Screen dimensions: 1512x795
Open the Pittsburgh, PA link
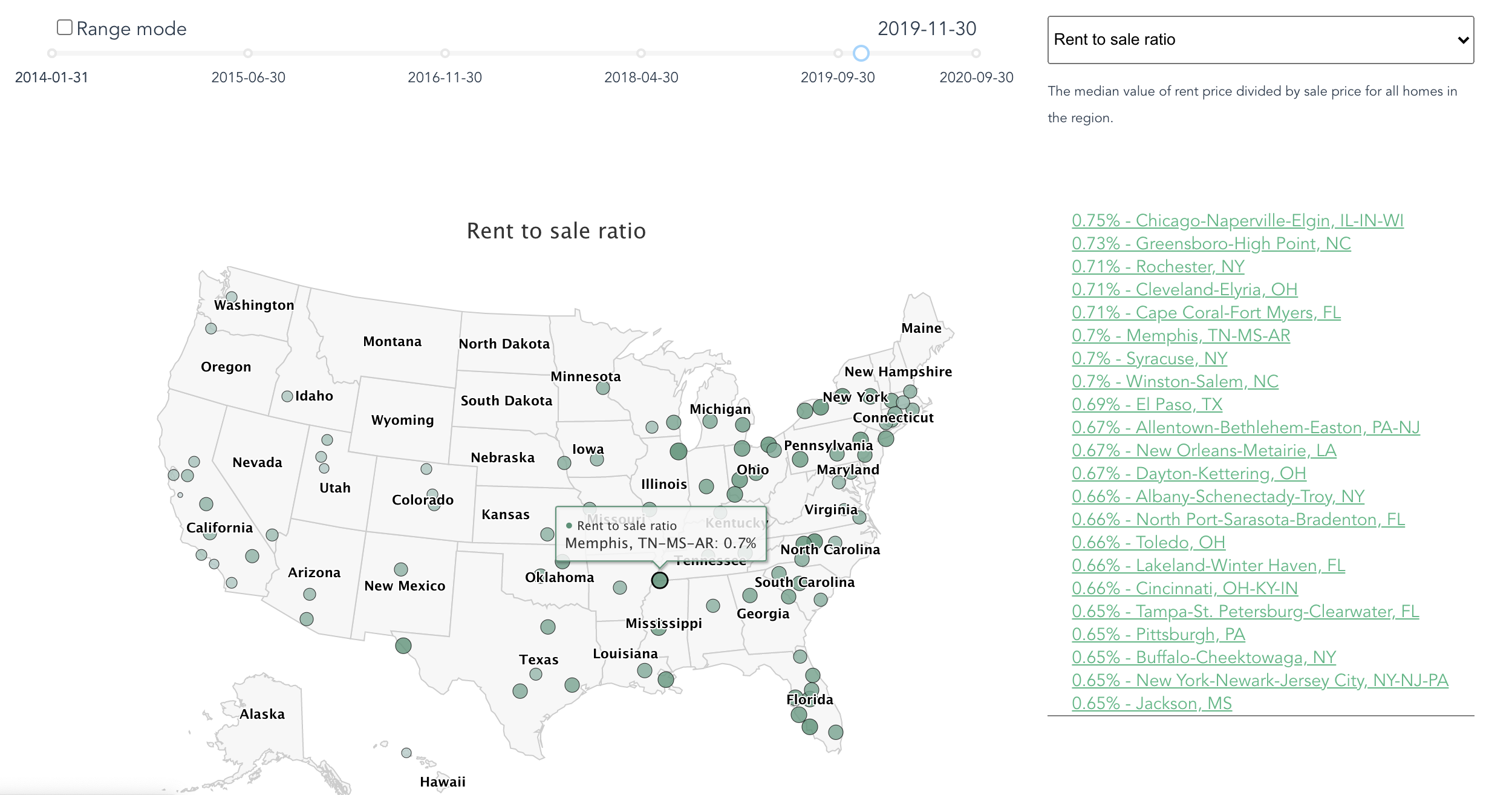(x=1158, y=635)
